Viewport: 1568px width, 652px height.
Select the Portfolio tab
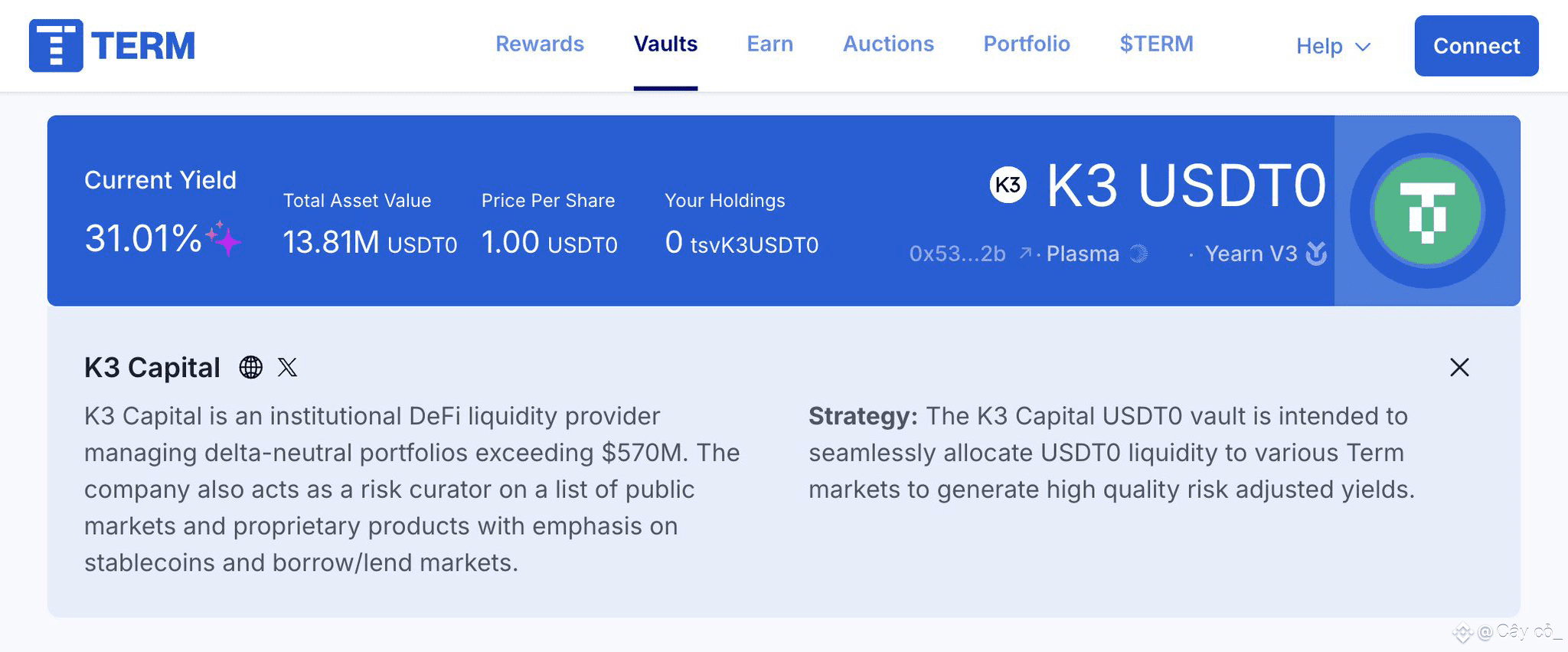pyautogui.click(x=1026, y=44)
